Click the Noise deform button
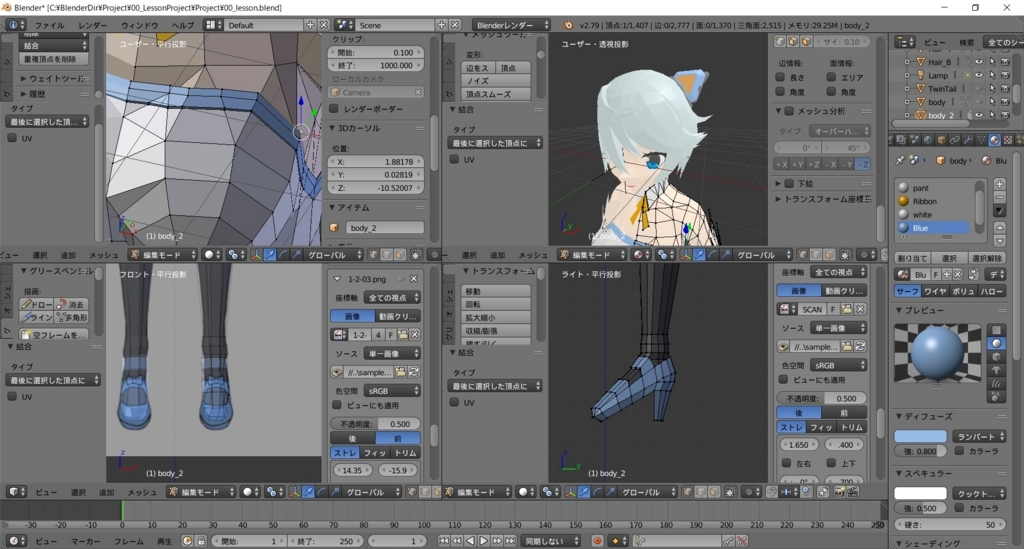This screenshot has height=549, width=1024. (x=496, y=80)
